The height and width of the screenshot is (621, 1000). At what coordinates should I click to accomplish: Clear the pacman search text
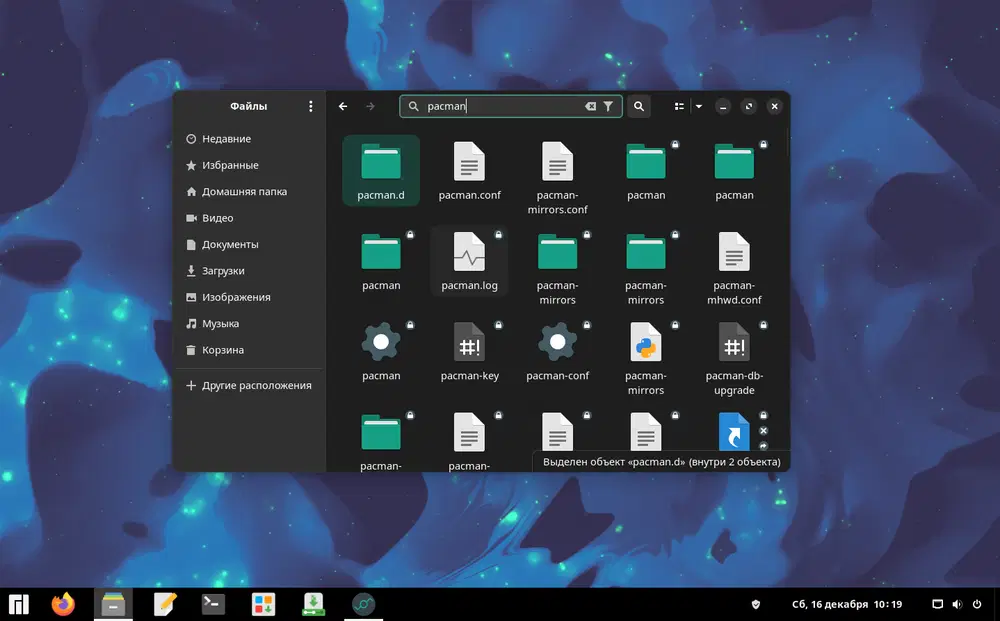tap(590, 106)
